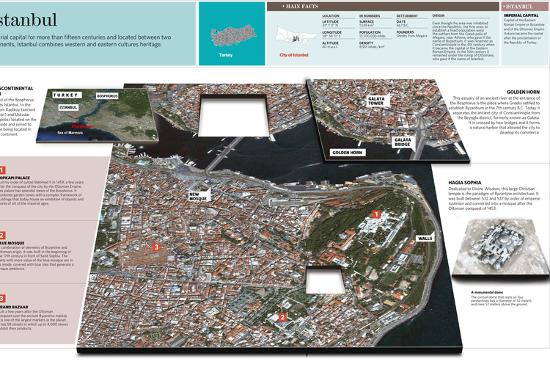The image size is (550, 367).
Task: Click the Walls label on map
Action: (x=425, y=238)
